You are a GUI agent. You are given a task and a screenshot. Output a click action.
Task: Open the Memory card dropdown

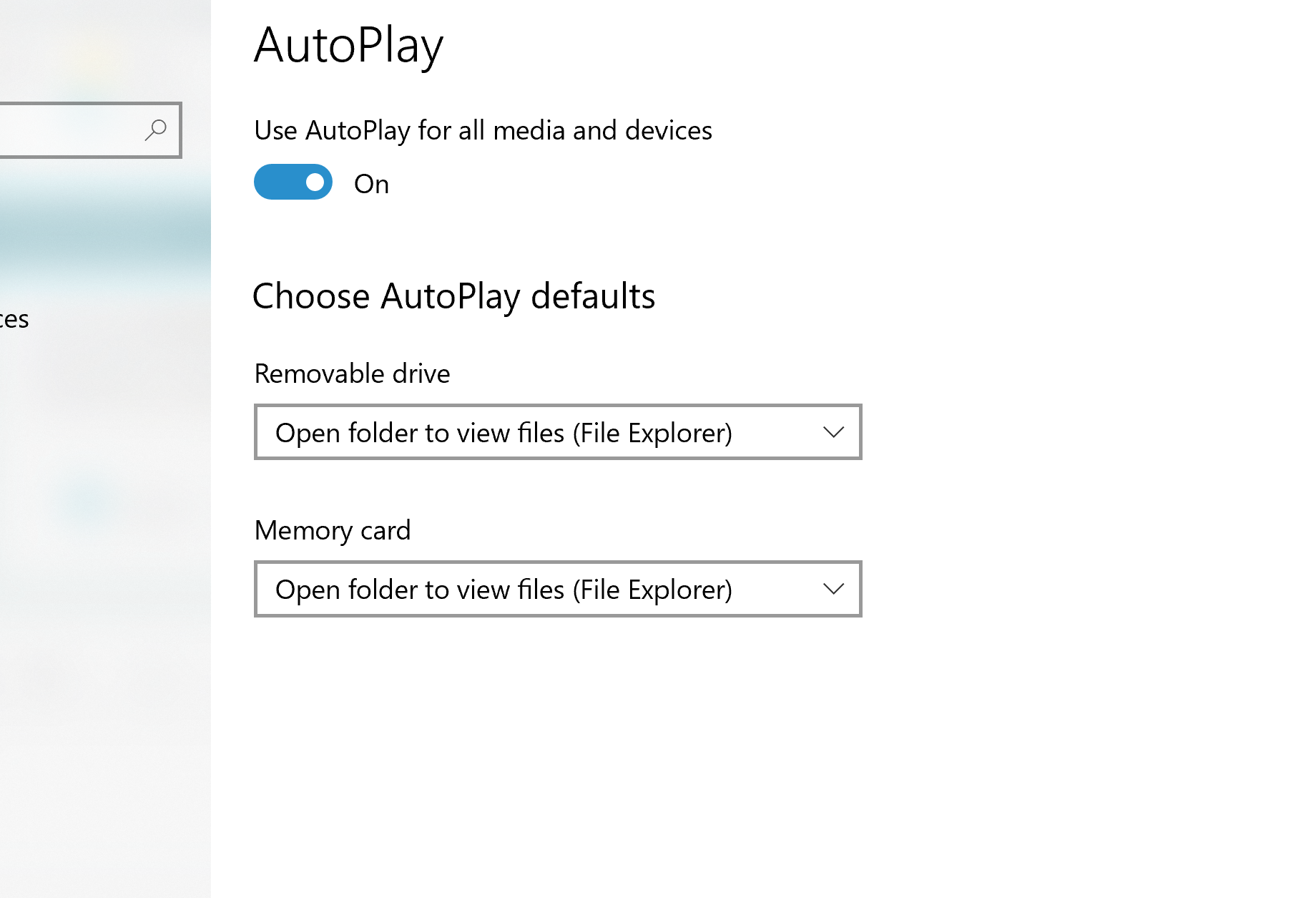pos(558,589)
